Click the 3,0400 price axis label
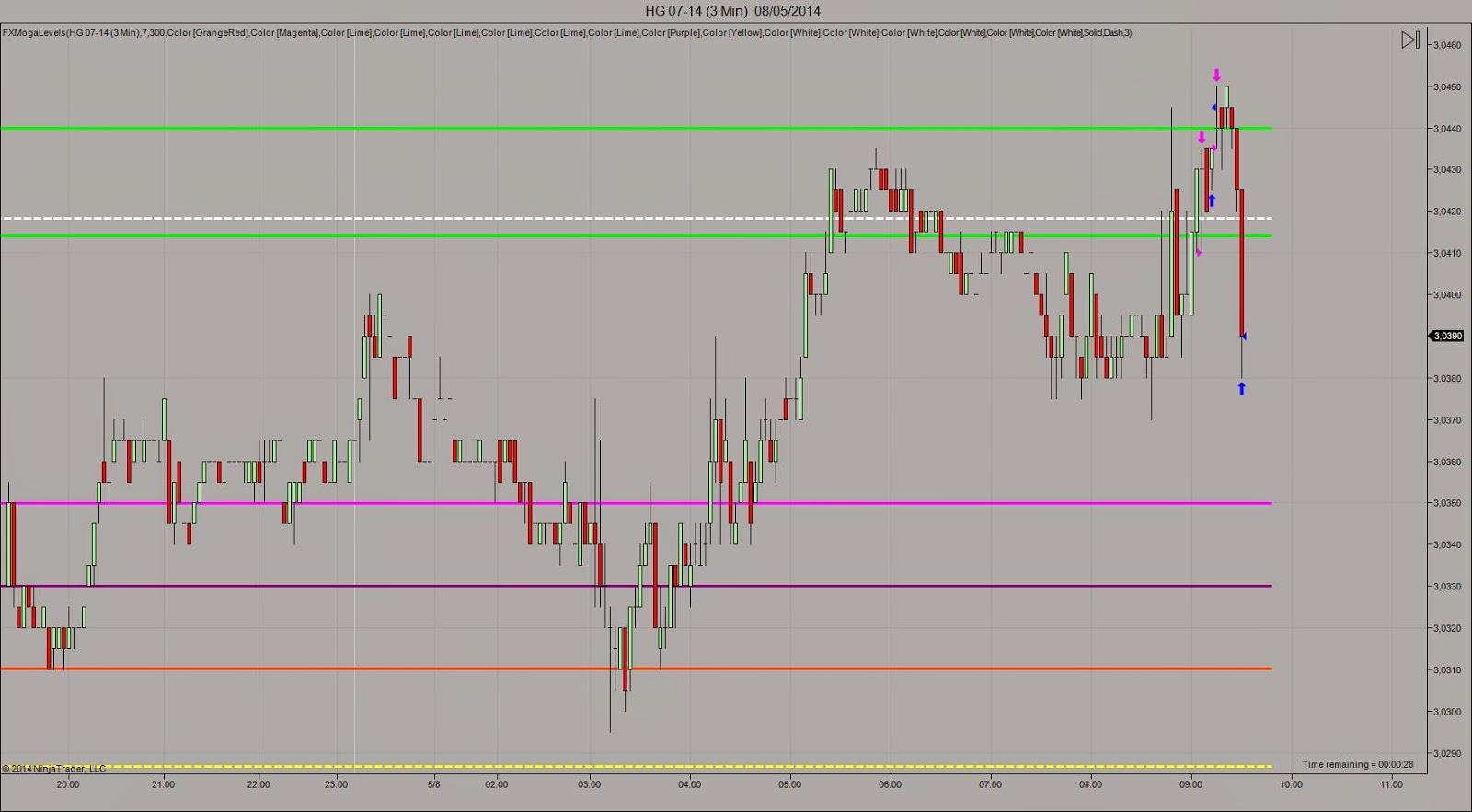 click(x=1448, y=295)
